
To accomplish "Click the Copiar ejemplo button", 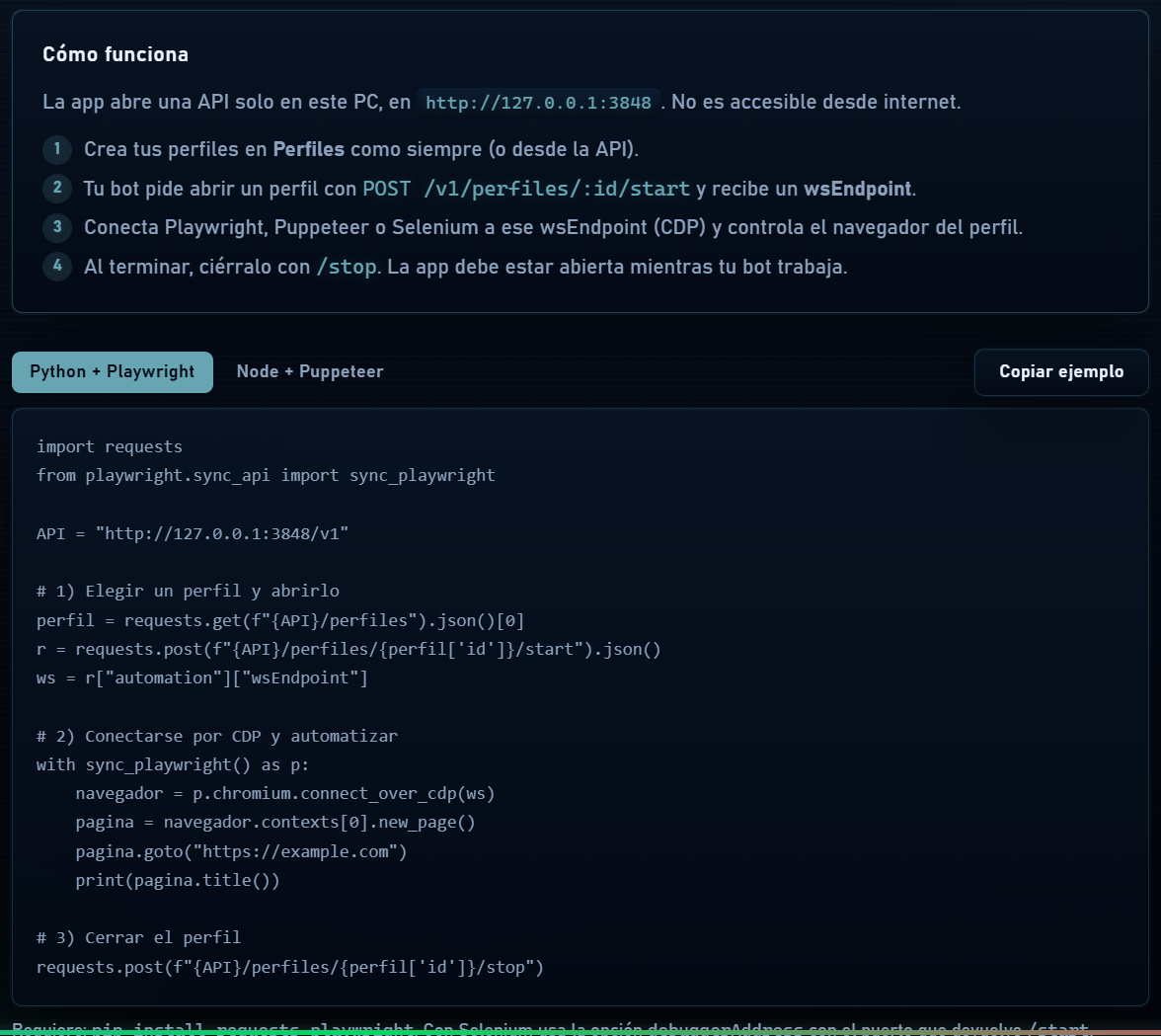I will (x=1061, y=371).
